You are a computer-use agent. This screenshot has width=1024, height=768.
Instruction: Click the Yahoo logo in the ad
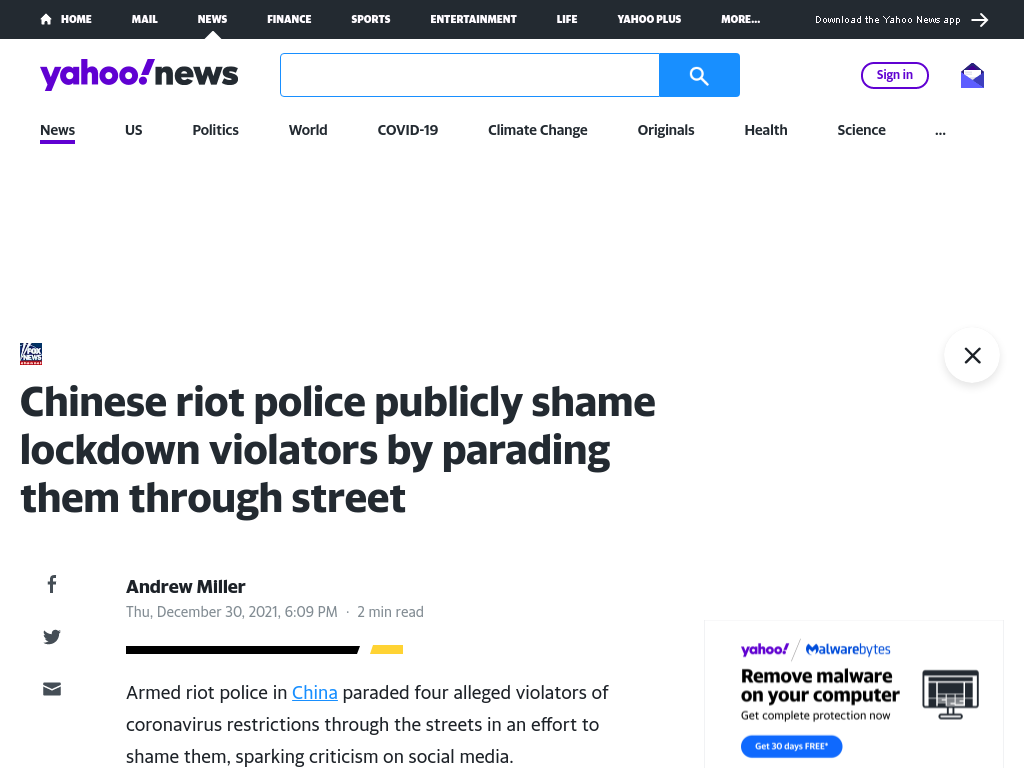click(x=765, y=649)
